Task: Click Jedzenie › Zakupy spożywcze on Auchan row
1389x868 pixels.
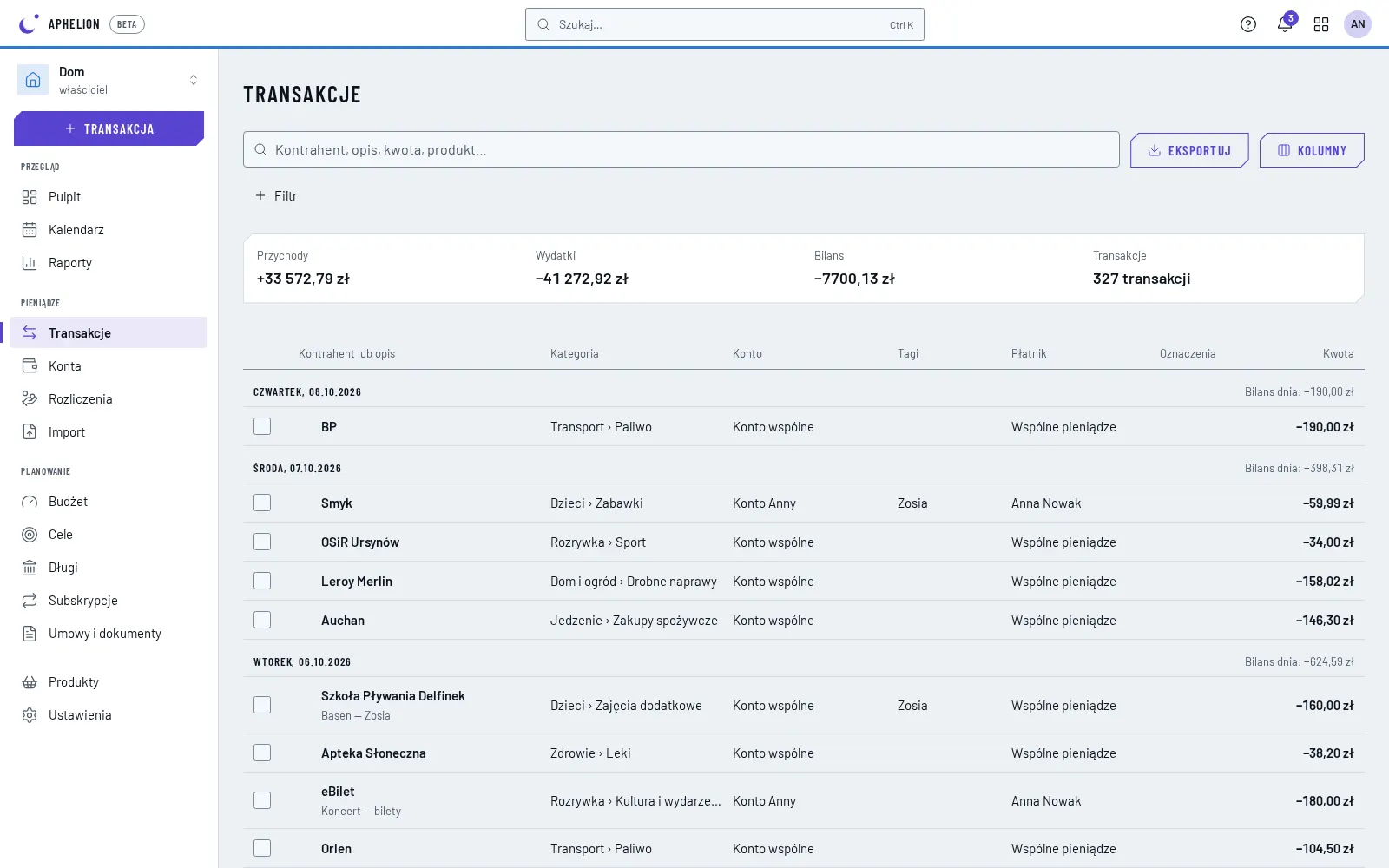Action: coord(634,621)
